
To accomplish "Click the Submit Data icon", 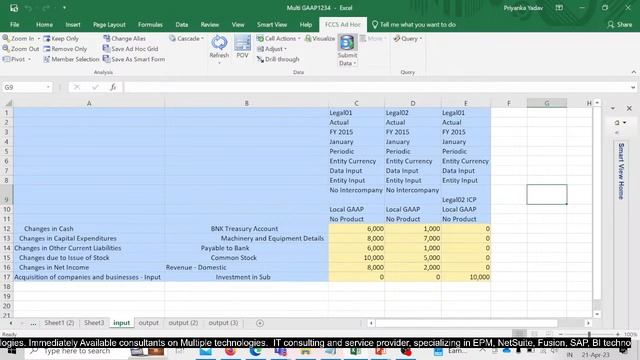I will click(347, 43).
